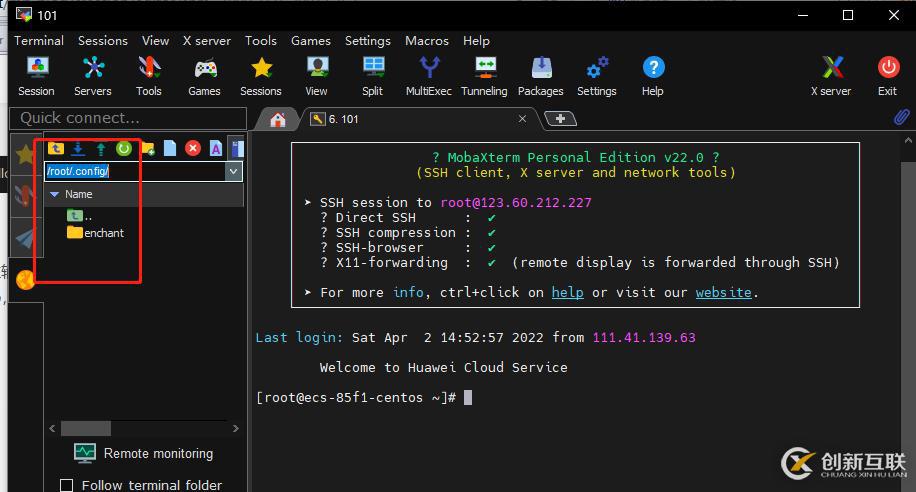Download the selected file in SFTP browser

coord(78,149)
